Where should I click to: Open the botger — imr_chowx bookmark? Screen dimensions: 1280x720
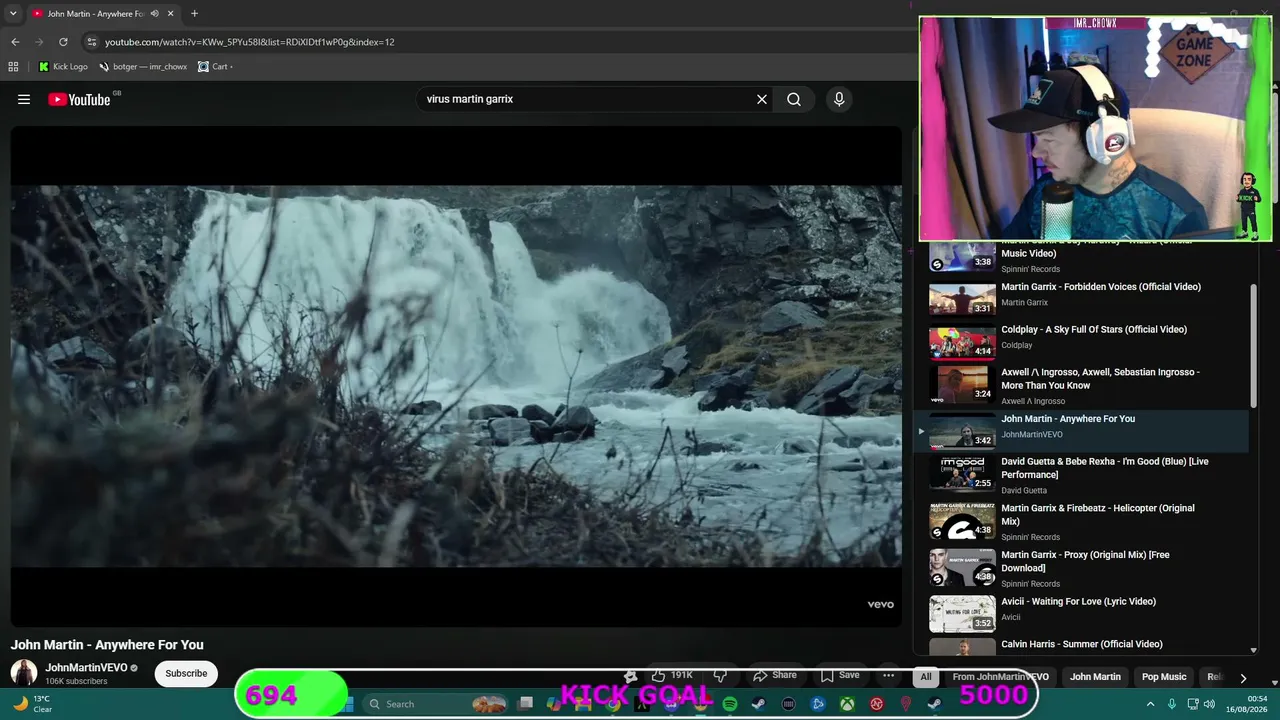[x=143, y=67]
